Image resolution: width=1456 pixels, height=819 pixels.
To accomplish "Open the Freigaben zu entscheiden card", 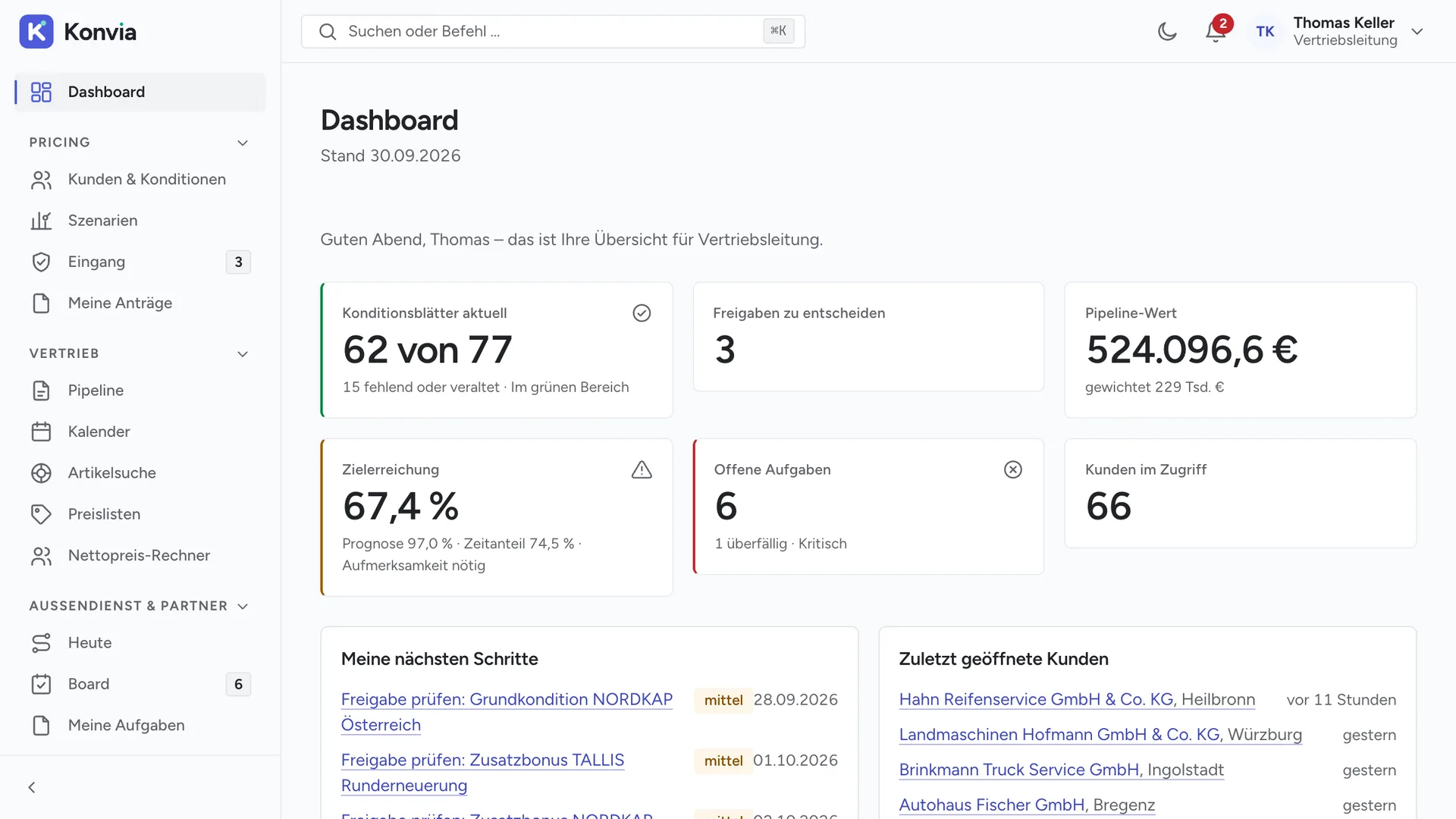I will (868, 337).
